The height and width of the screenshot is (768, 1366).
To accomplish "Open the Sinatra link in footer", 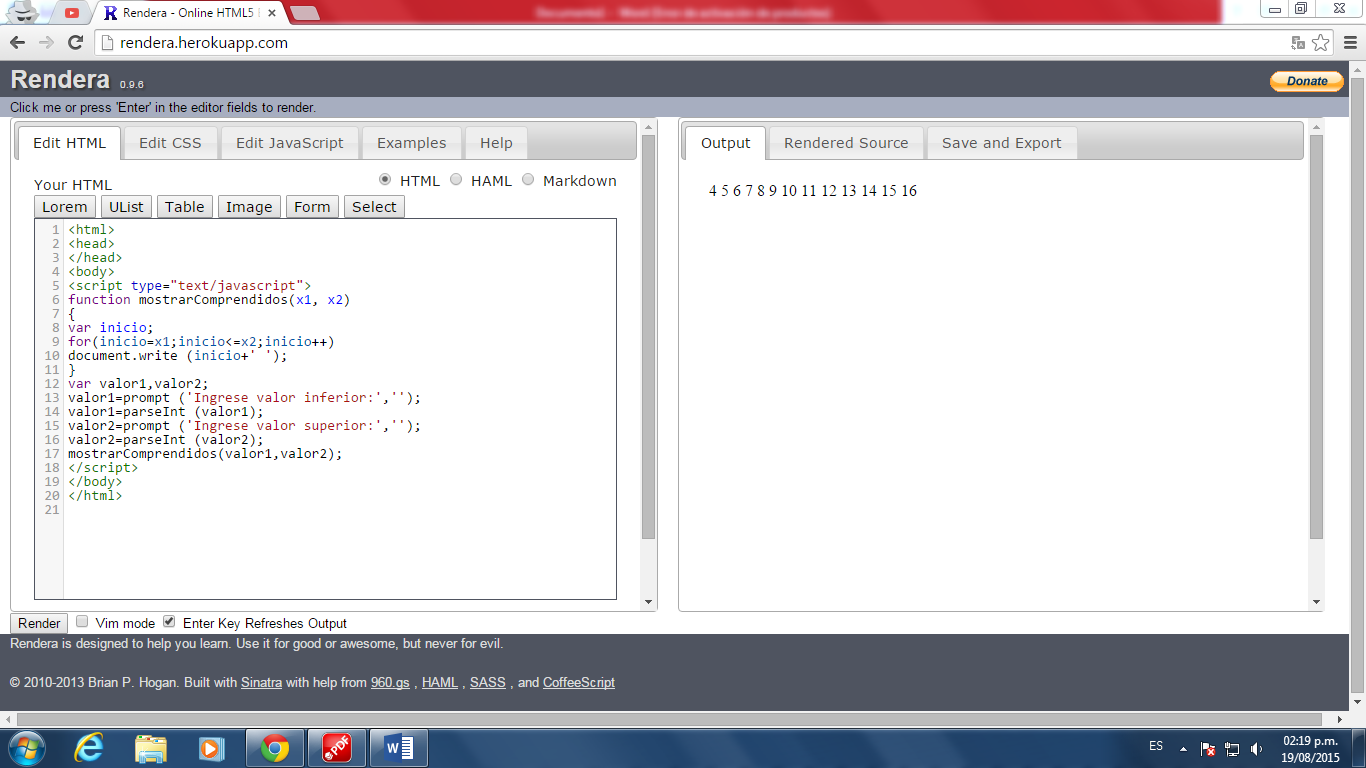I will tap(261, 683).
